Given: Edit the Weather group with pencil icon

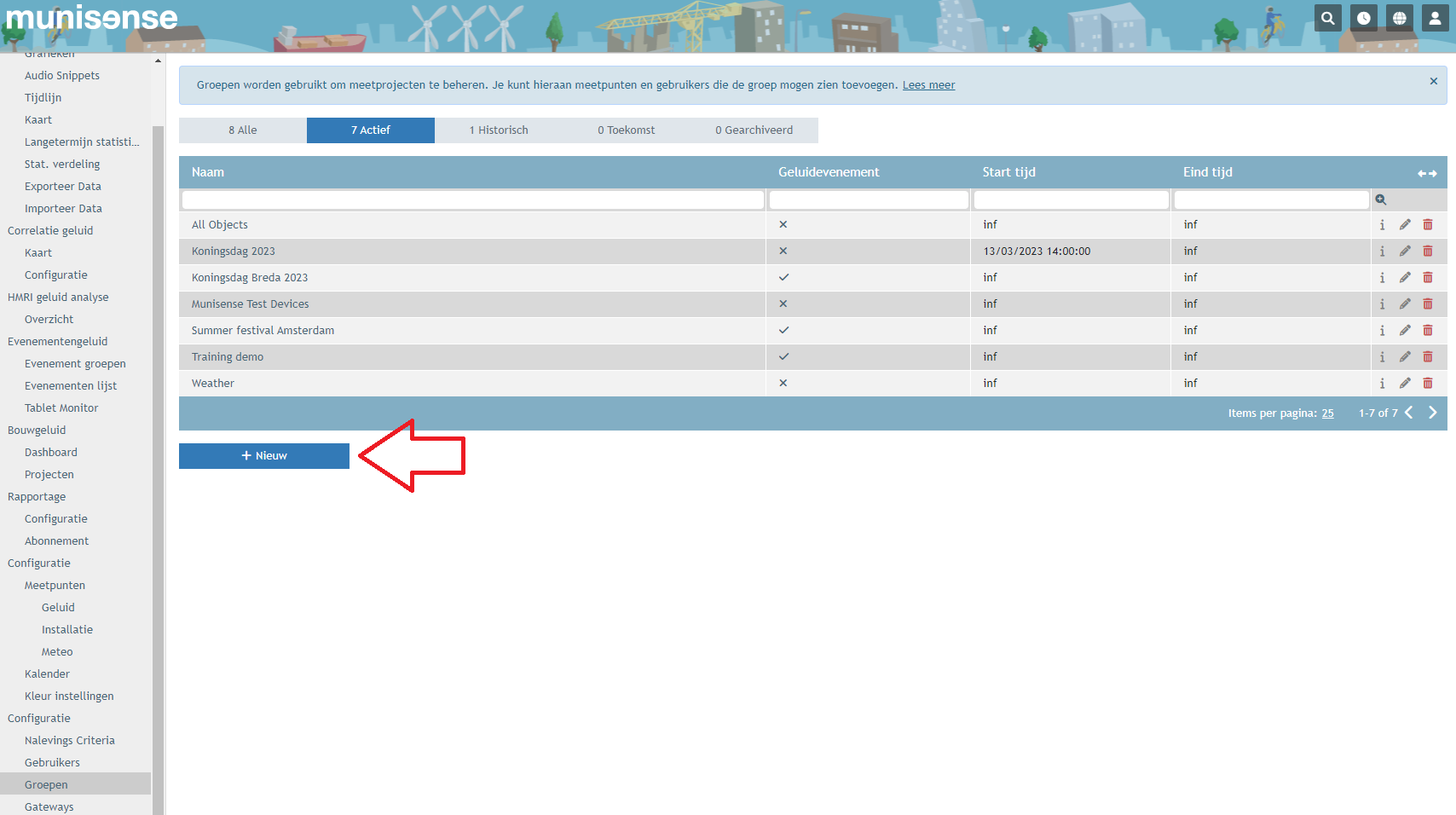Looking at the screenshot, I should [x=1405, y=384].
